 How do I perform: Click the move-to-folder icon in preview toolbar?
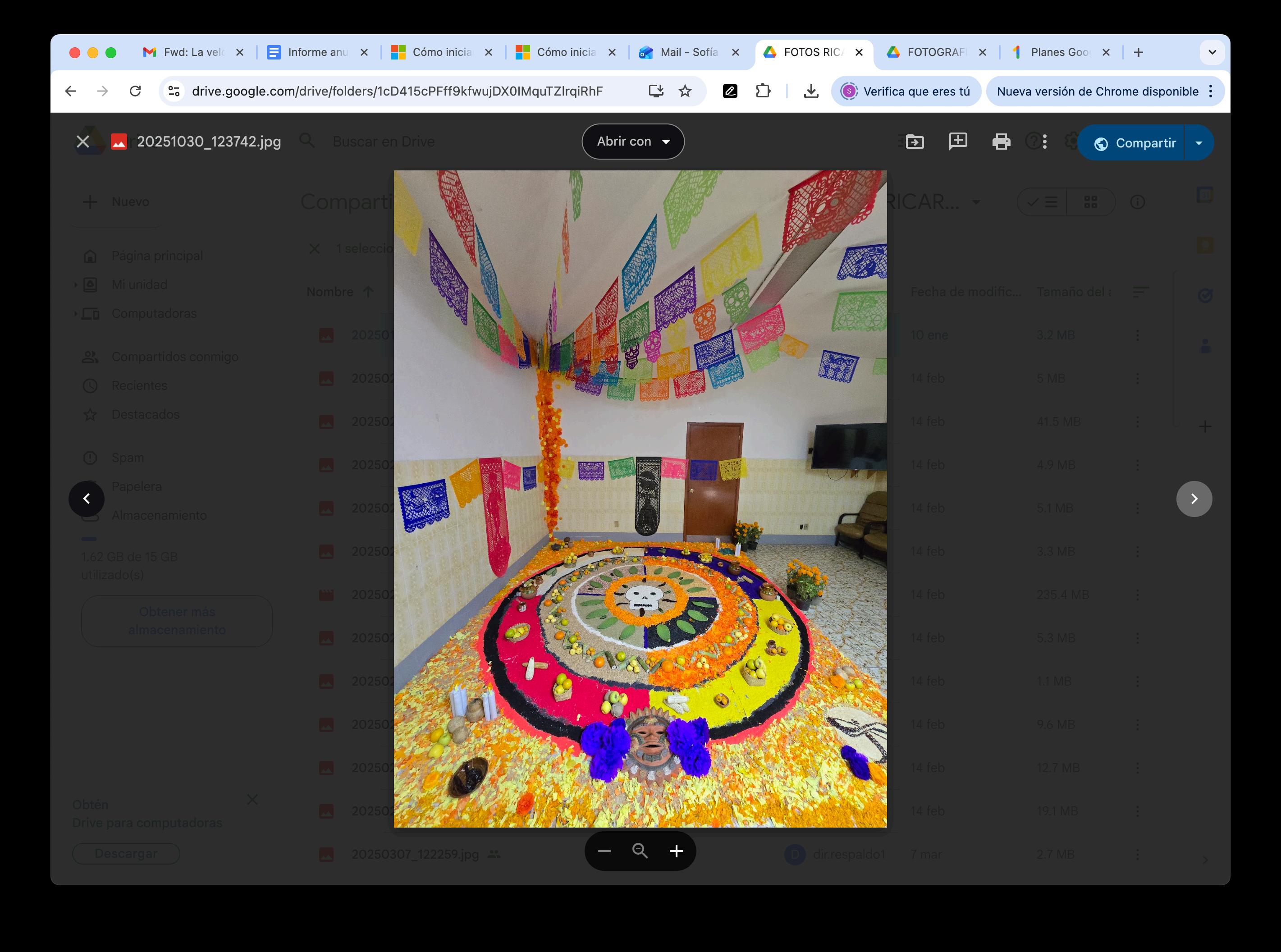tap(915, 142)
